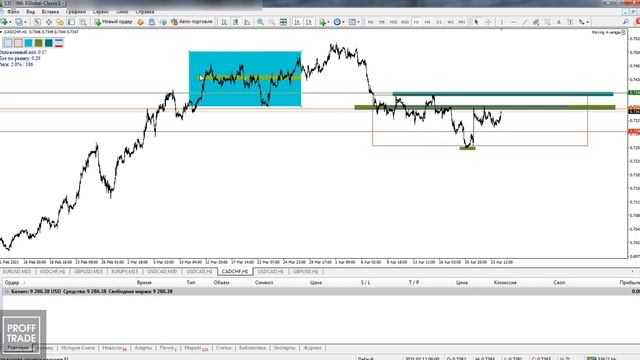Switch to the EURUSD,M15 chart tab
This screenshot has height=360, width=640.
pyautogui.click(x=17, y=271)
